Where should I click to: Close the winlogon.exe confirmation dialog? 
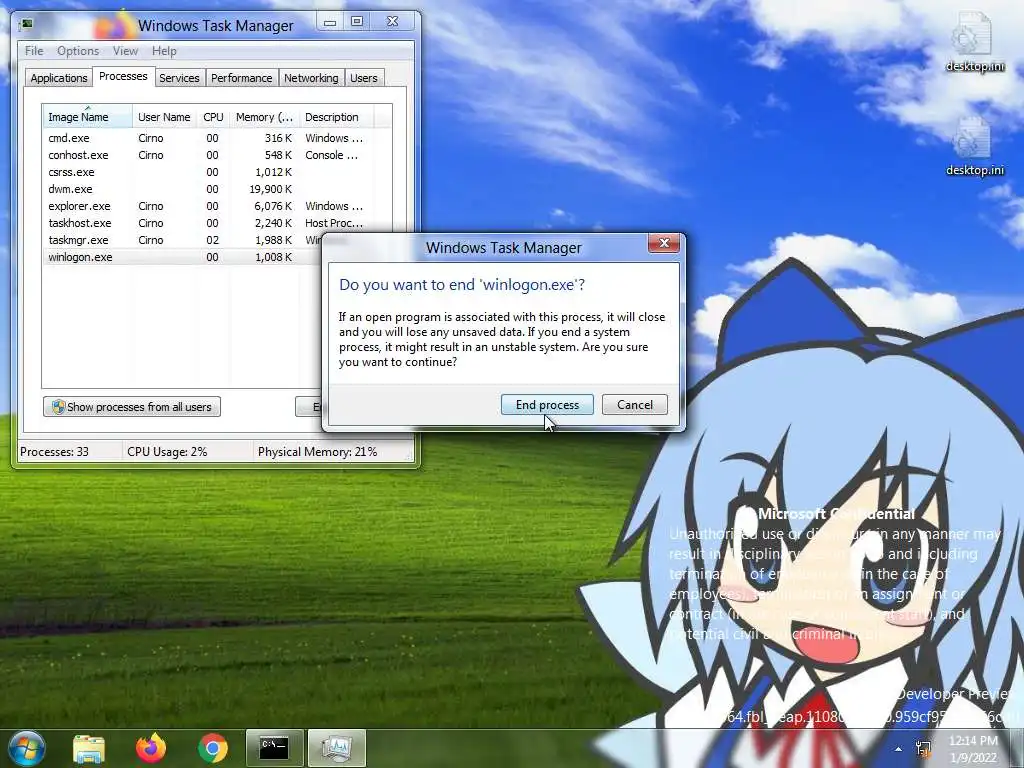[664, 243]
